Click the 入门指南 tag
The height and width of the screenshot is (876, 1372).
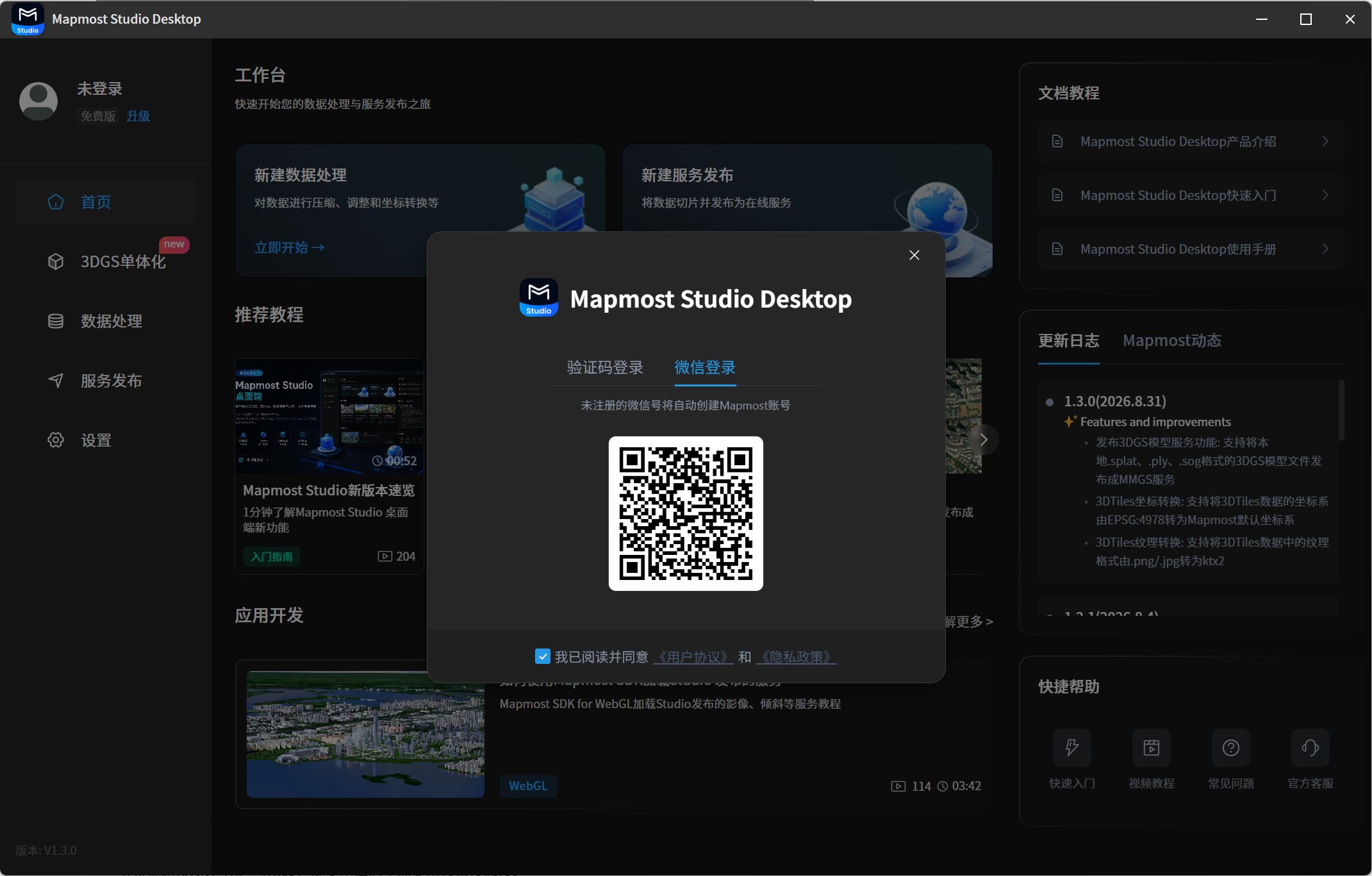272,557
